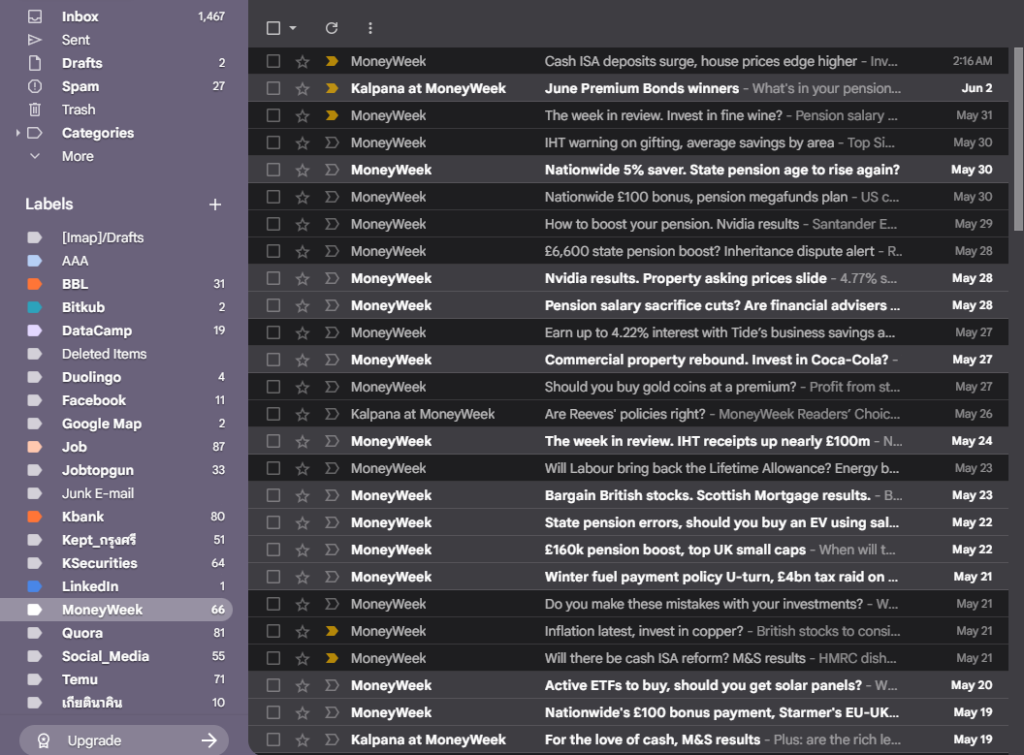Open the Drafts folder

click(x=116, y=63)
